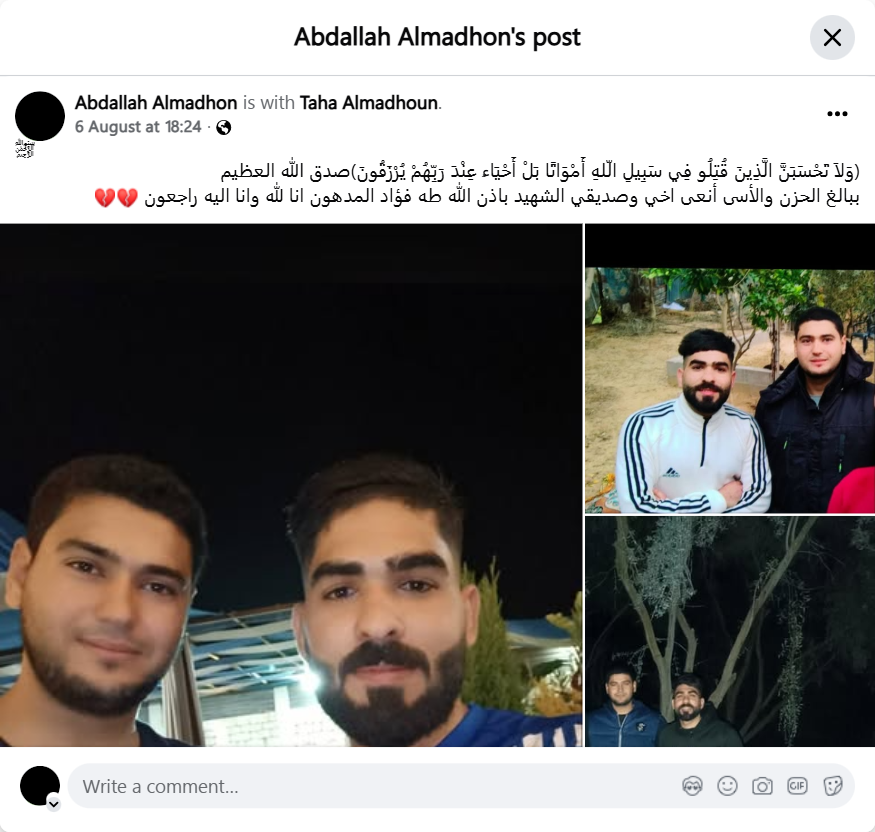This screenshot has height=832, width=875.
Task: Open the sticker picker icon
Action: [832, 786]
